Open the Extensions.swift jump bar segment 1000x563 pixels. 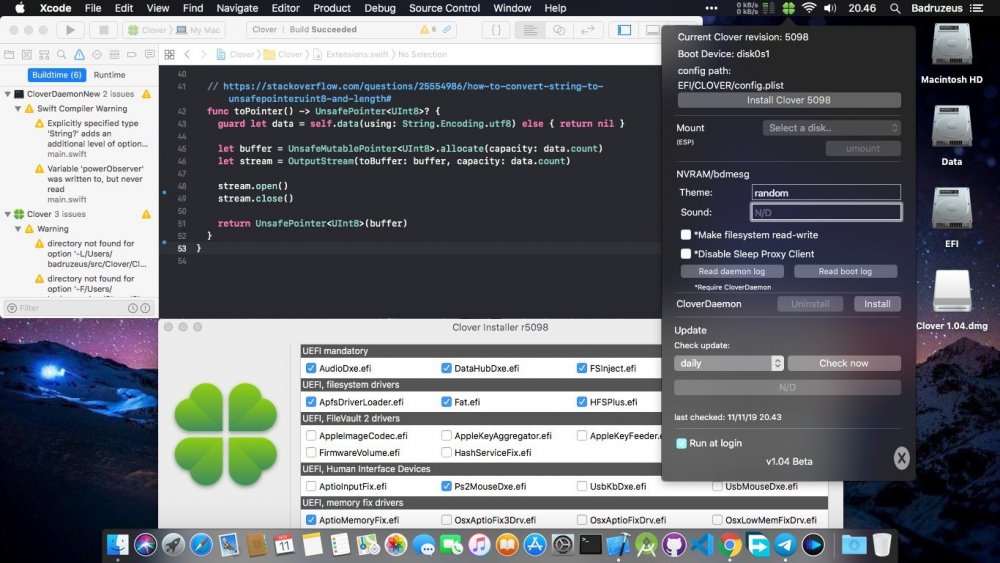pyautogui.click(x=351, y=55)
